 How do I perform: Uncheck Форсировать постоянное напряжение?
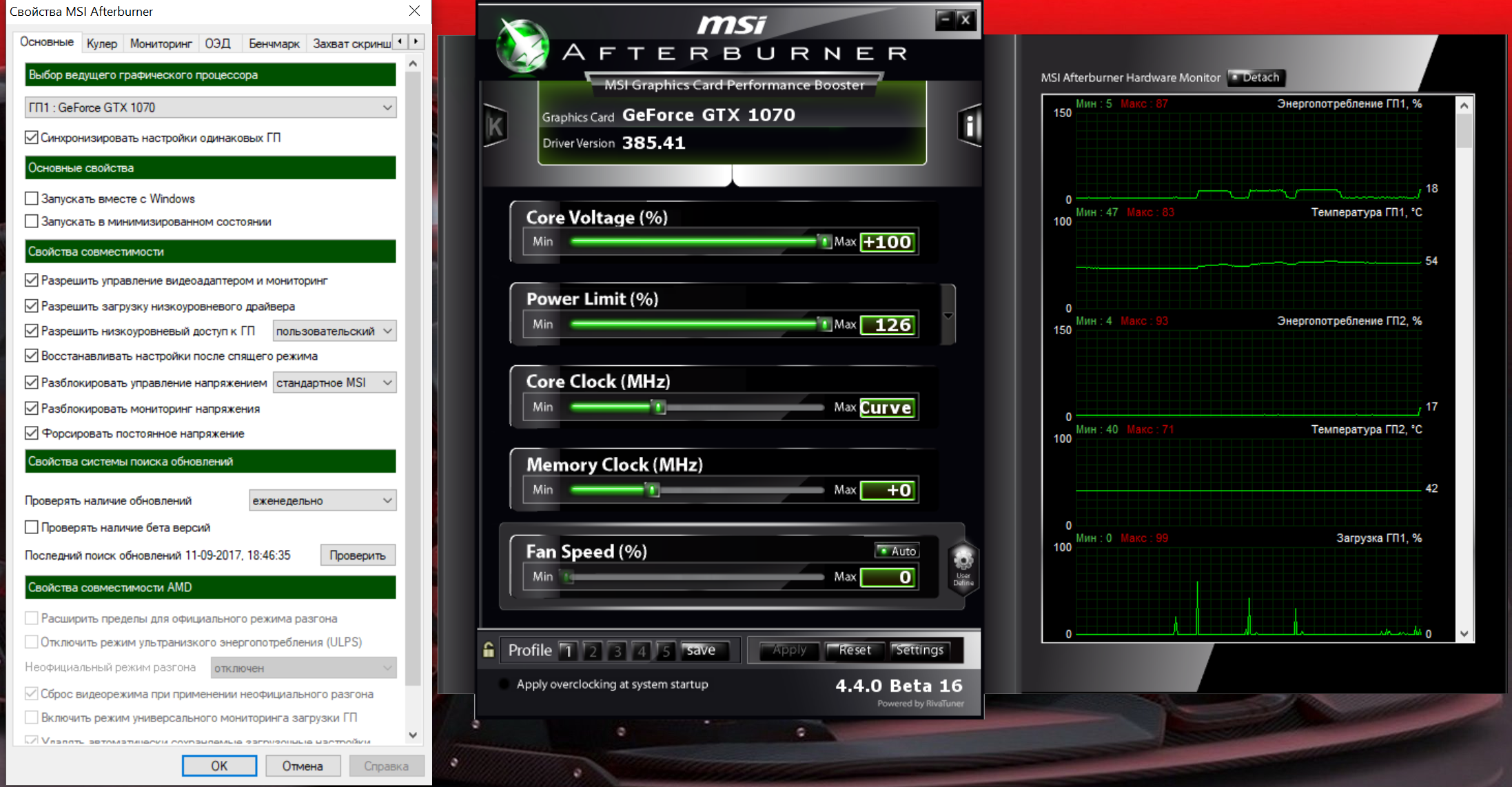pos(32,433)
